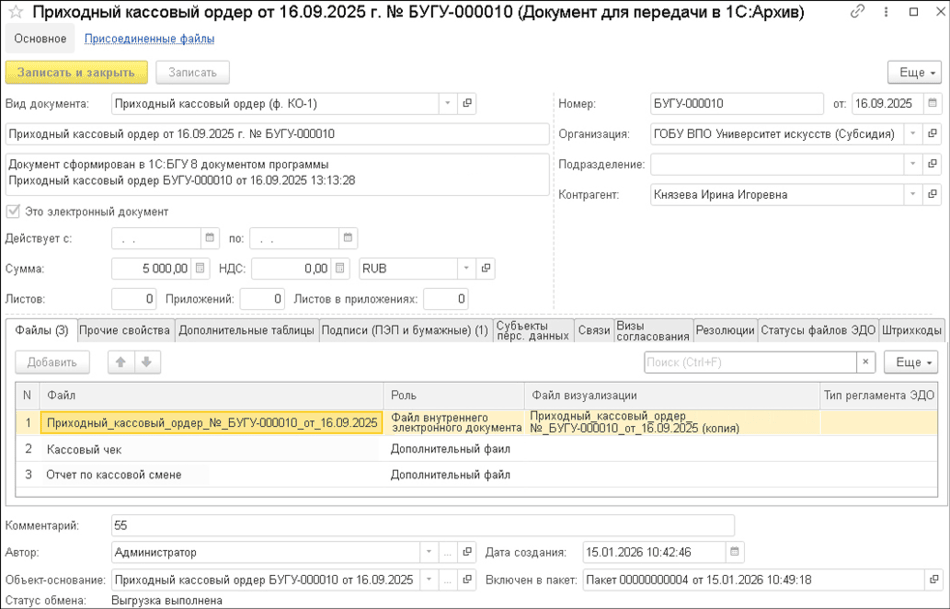Open the top Еще menu button
Screen dimensions: 950x609
pos(913,73)
